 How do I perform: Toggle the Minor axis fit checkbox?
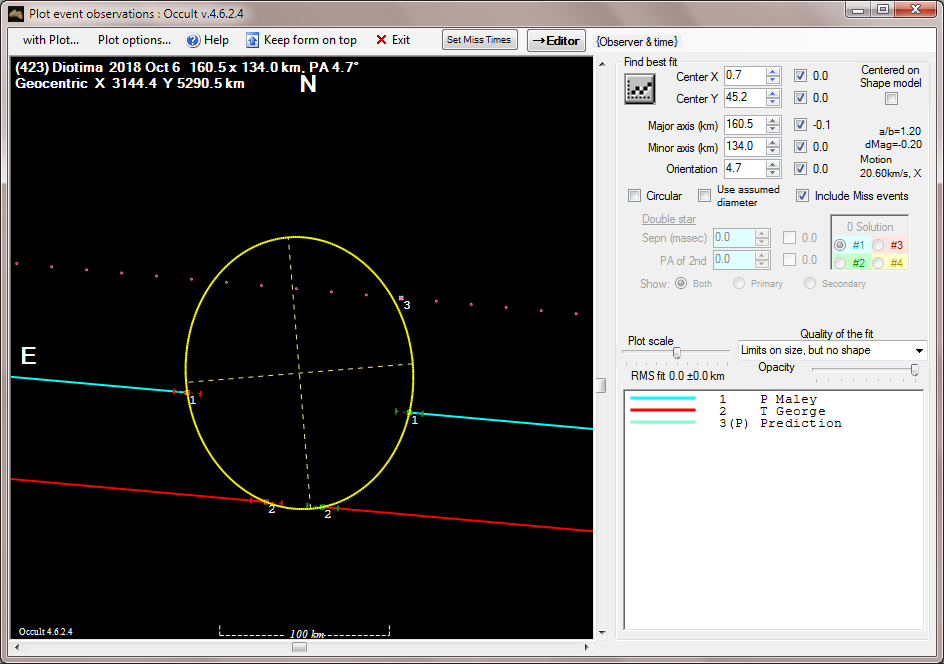pos(800,146)
